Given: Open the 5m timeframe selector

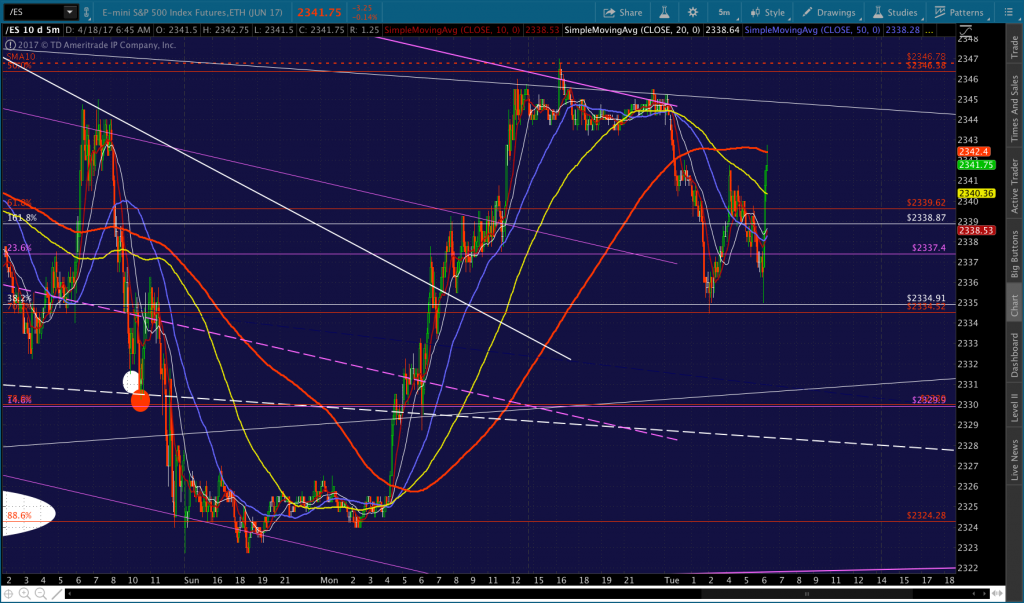Looking at the screenshot, I should [726, 12].
